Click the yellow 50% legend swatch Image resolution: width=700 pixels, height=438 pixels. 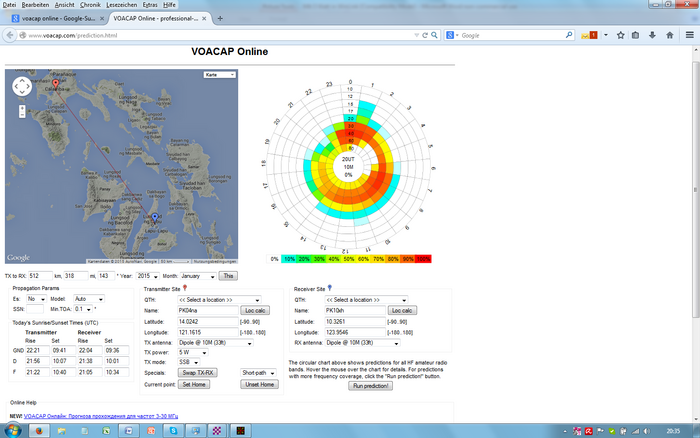[349, 259]
